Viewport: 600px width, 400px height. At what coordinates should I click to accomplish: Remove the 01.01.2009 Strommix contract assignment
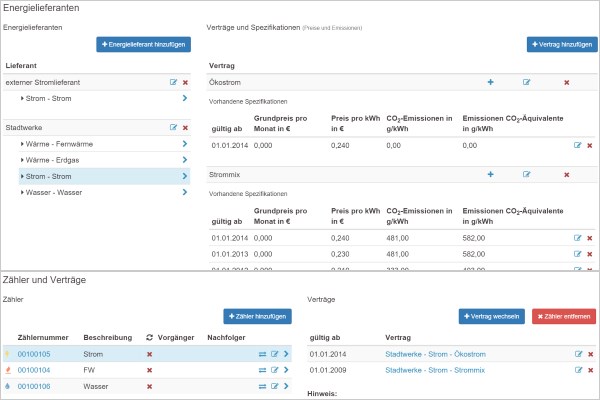[x=589, y=370]
